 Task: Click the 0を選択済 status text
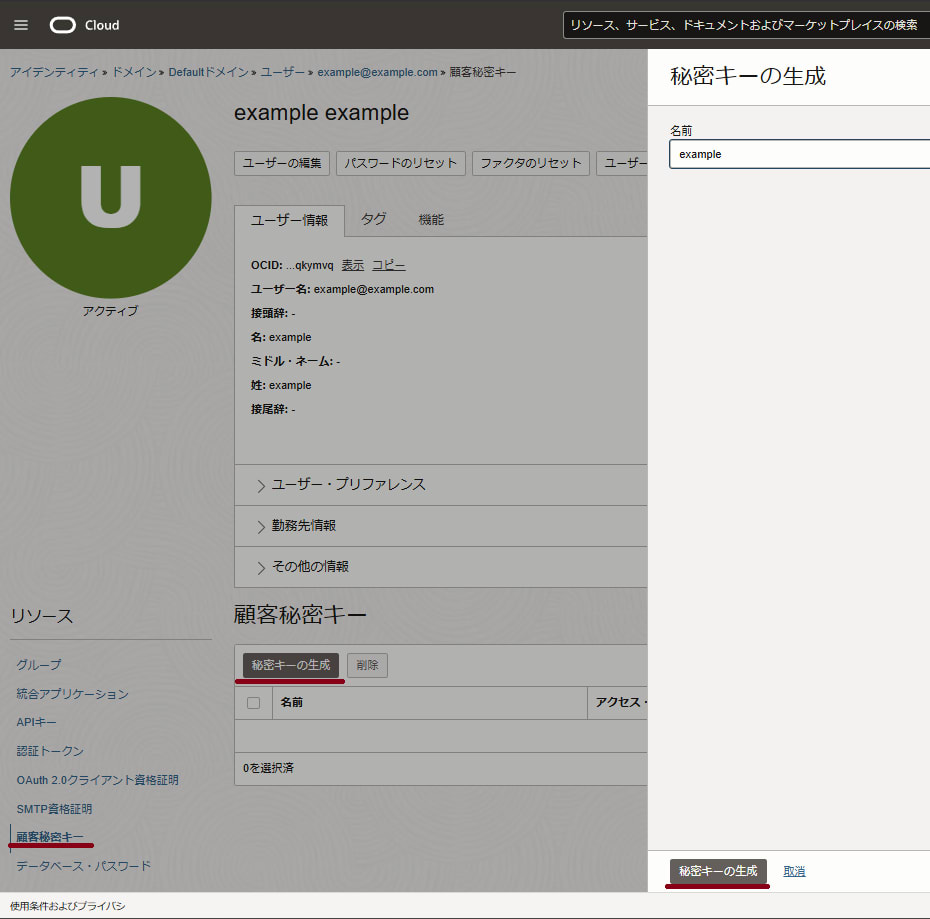(268, 768)
